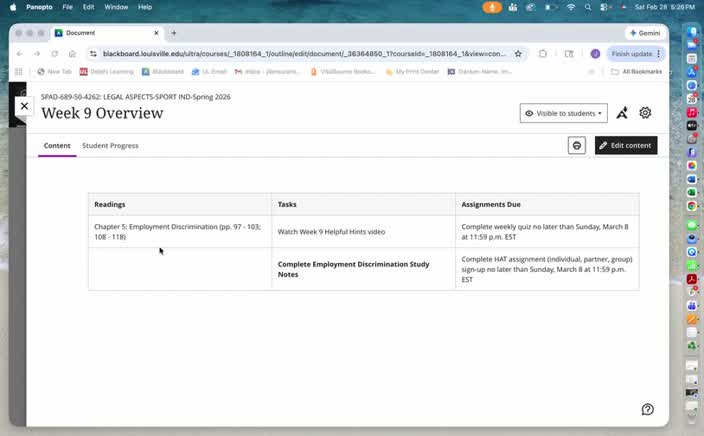Click the battery icon in menu bar

click(x=551, y=7)
